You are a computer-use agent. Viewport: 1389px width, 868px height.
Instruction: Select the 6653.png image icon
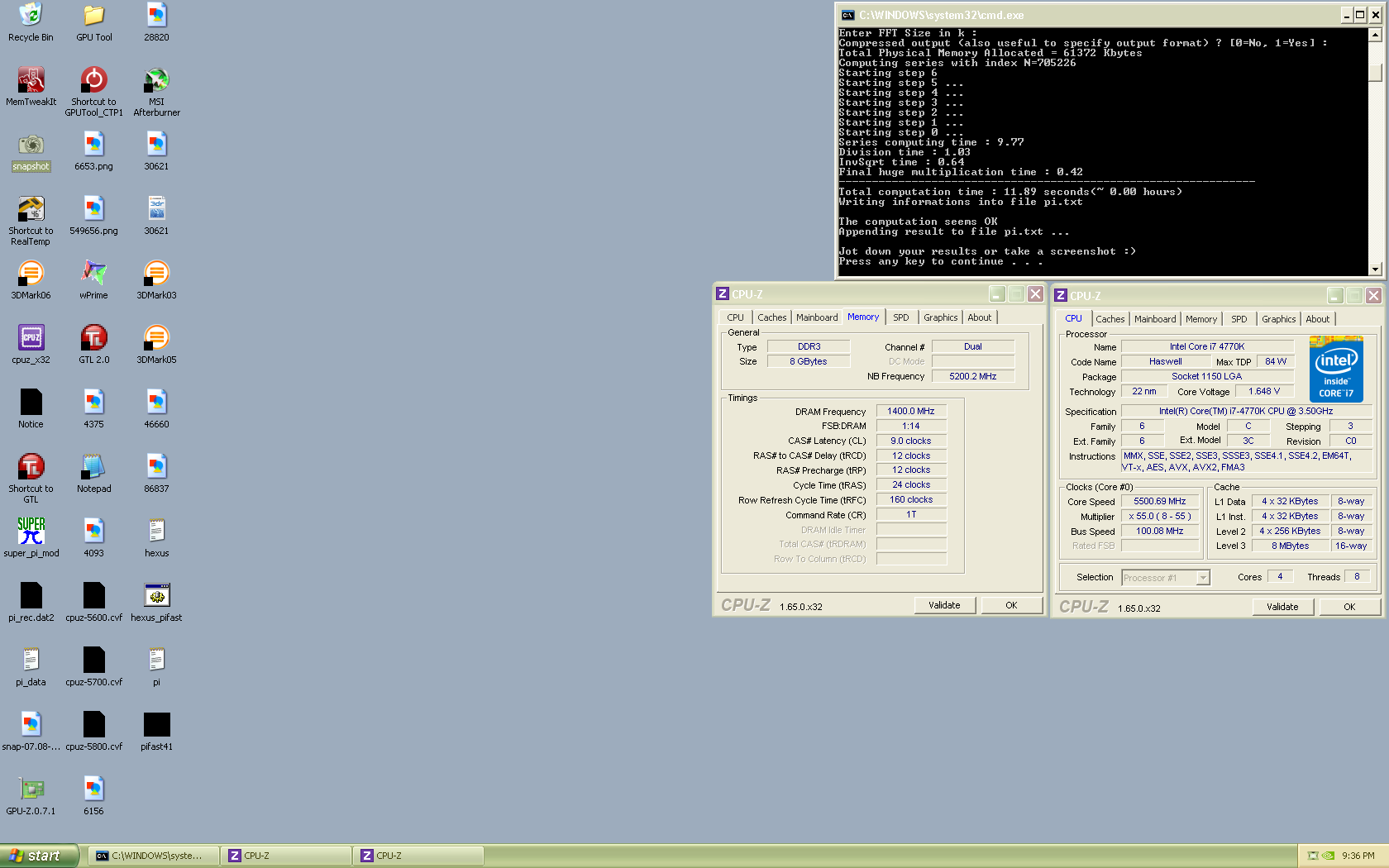pyautogui.click(x=93, y=151)
